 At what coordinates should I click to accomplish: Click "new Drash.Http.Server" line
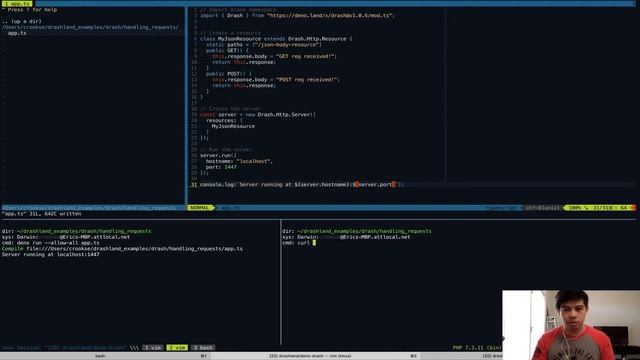pos(258,115)
